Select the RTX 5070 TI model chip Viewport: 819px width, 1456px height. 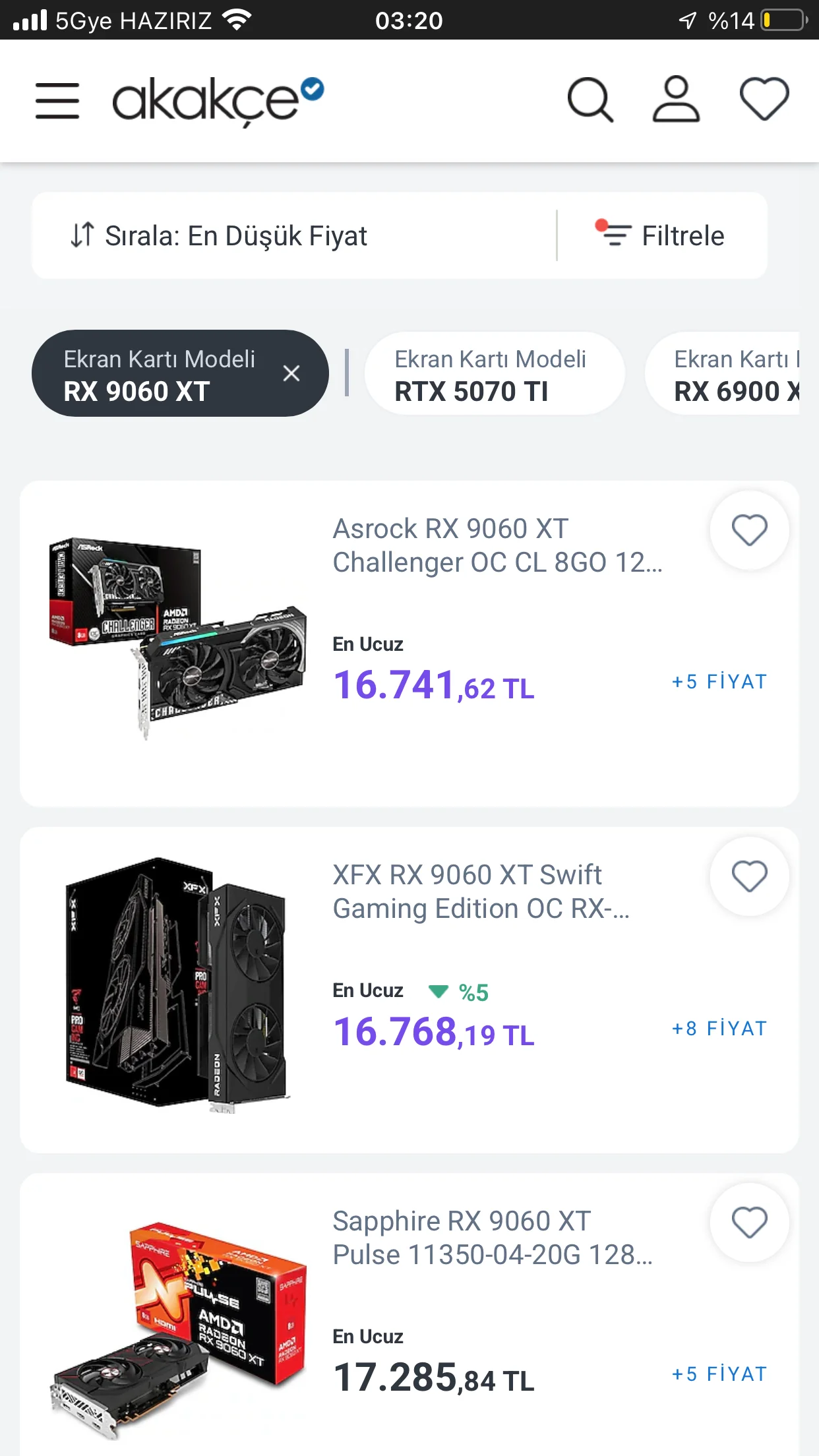pos(491,374)
